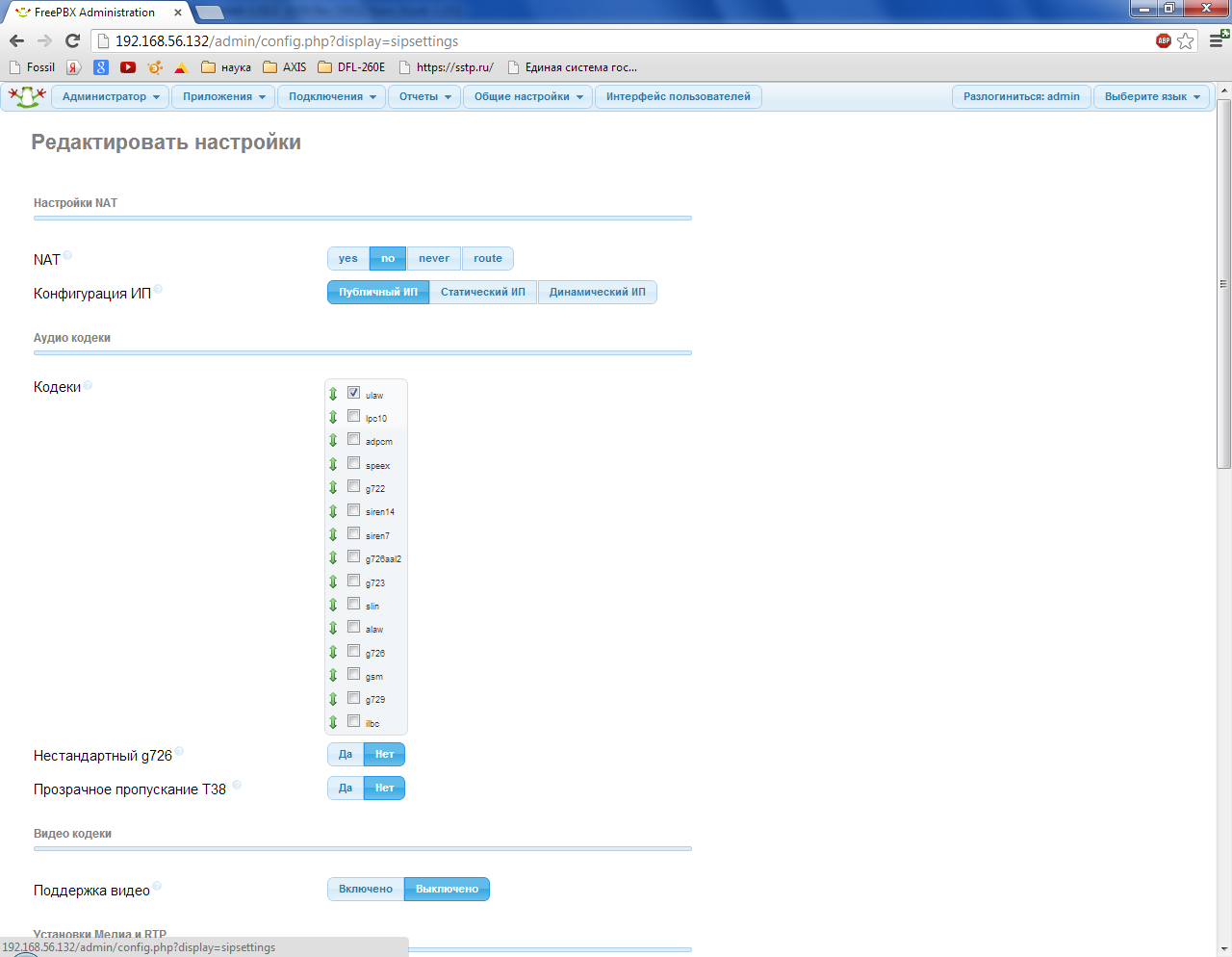The width and height of the screenshot is (1232, 957).
Task: Click the reorder arrow beside g729 codec
Action: click(x=333, y=699)
